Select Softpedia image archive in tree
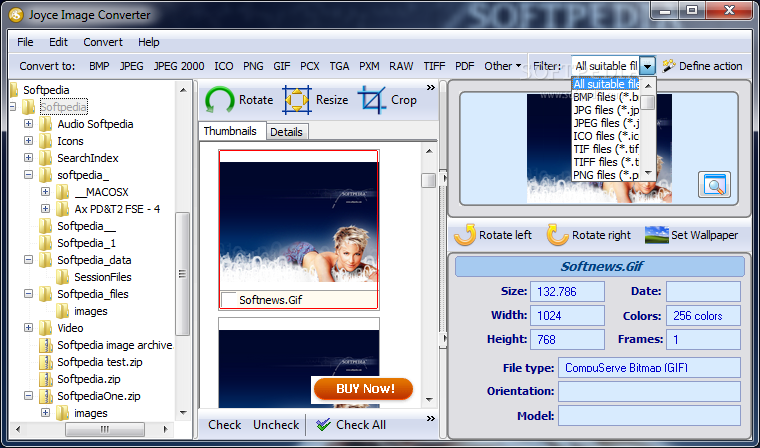 [115, 345]
